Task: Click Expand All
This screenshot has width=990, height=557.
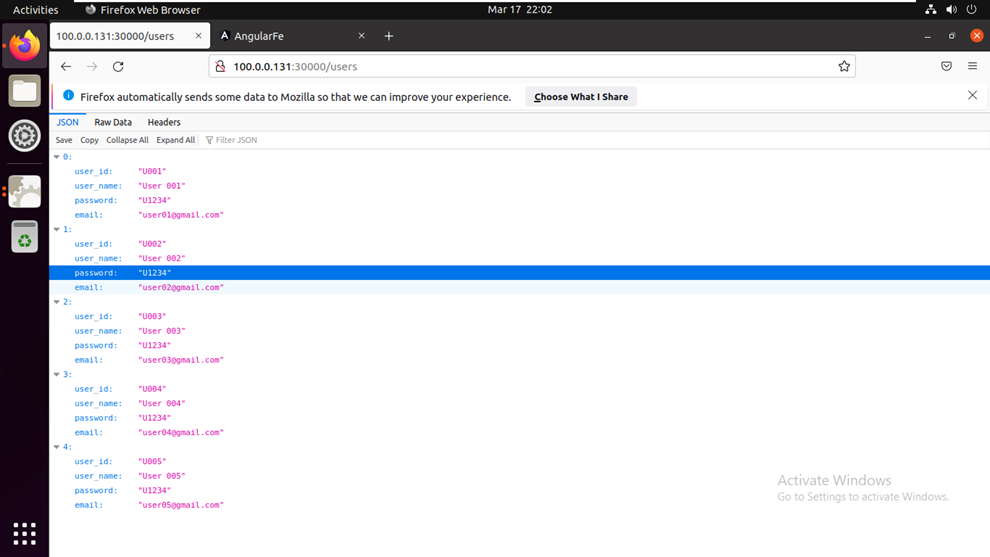Action: 176,140
